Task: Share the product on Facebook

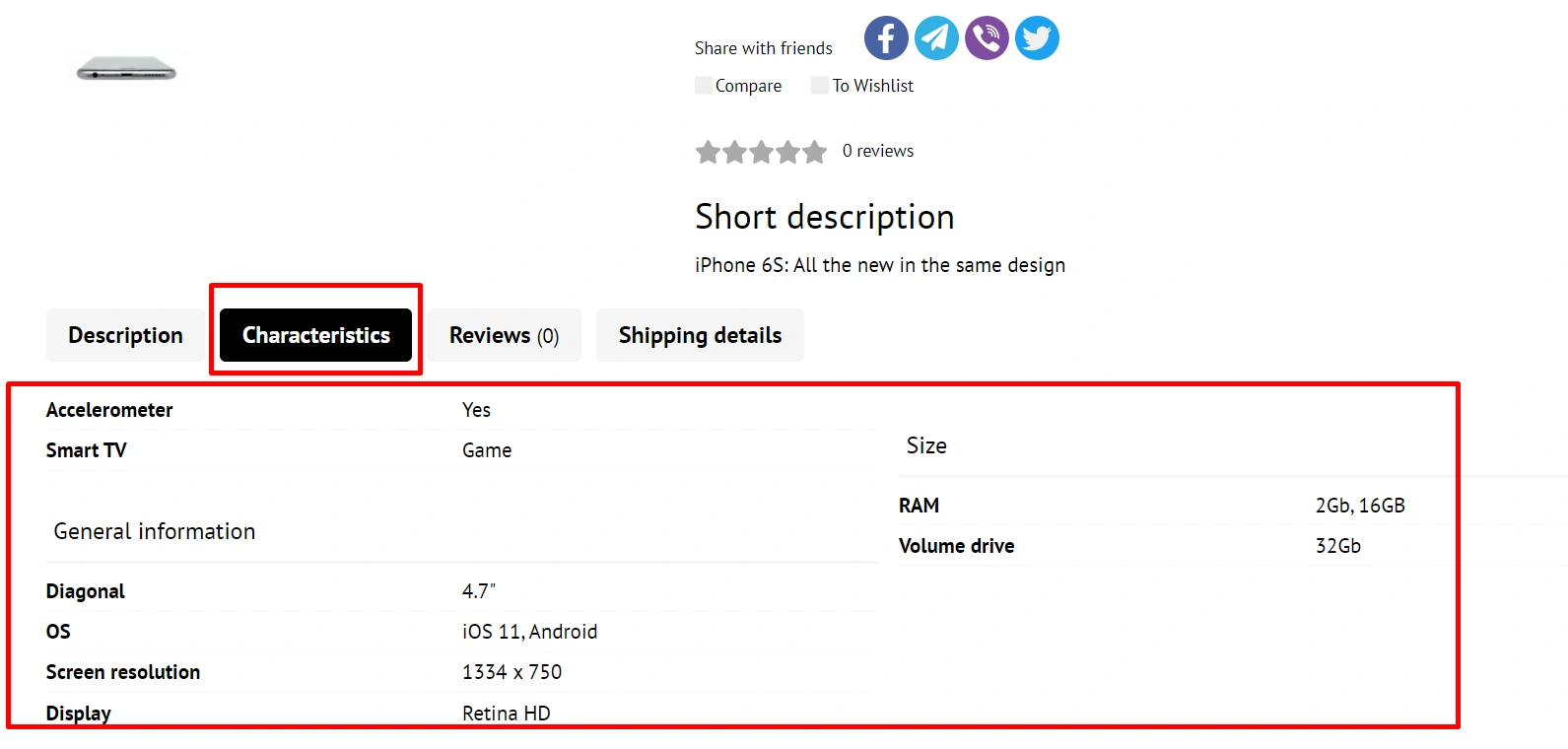Action: [886, 38]
